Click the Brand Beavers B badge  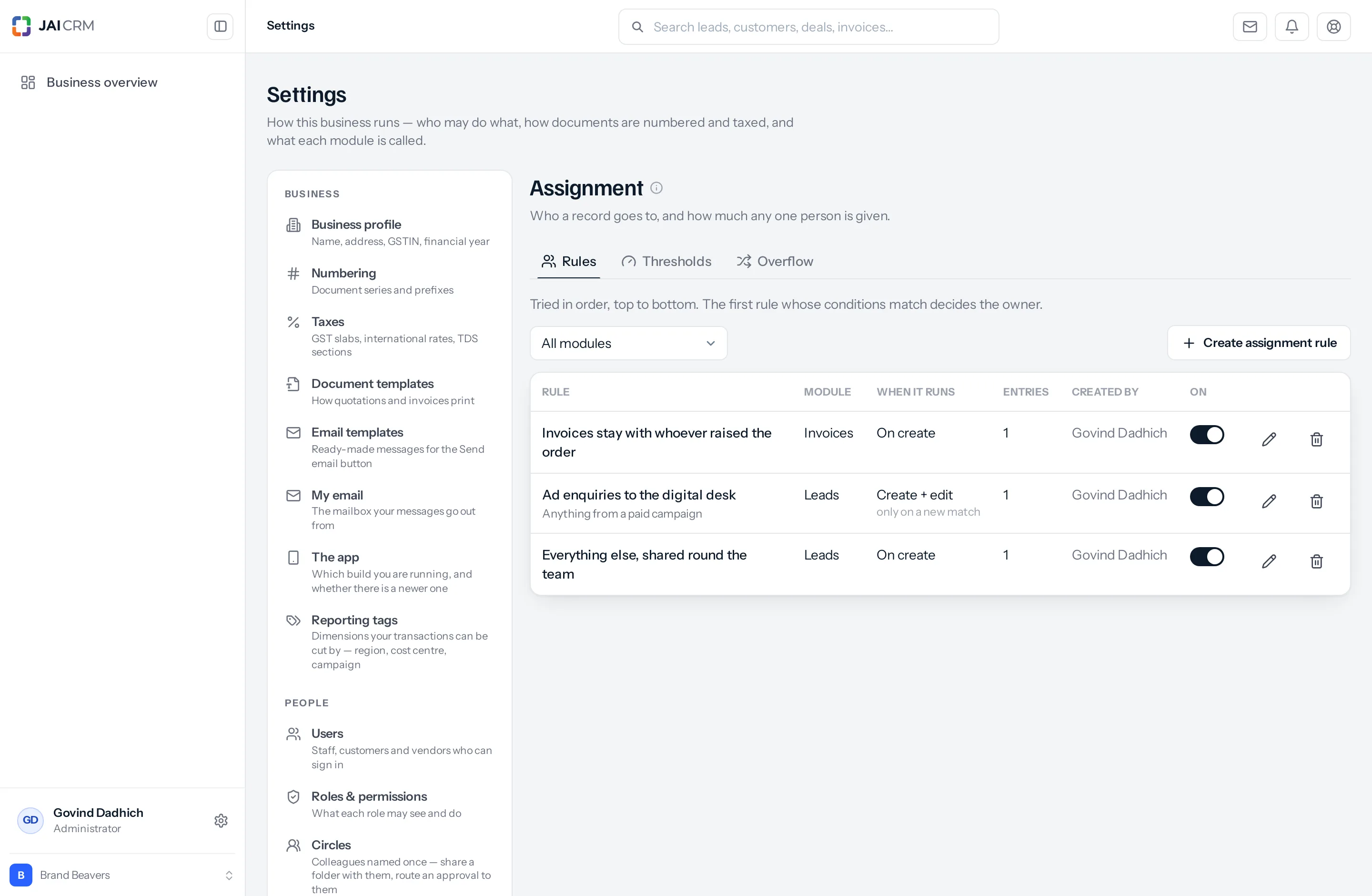[21, 875]
